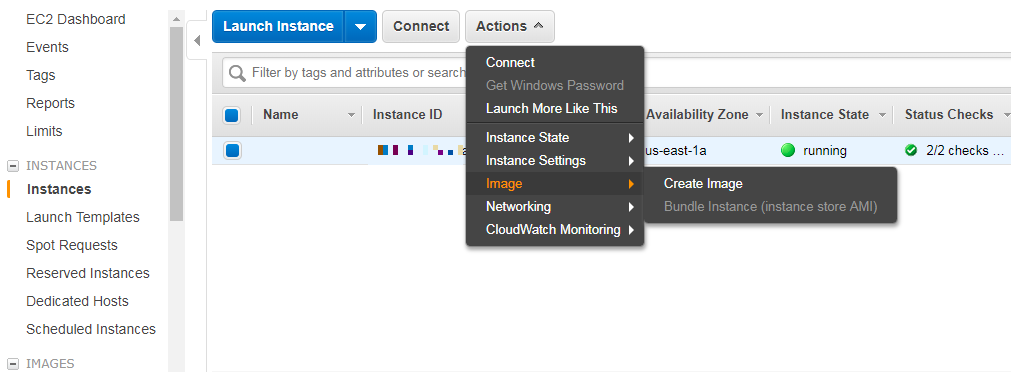Click the green checkmark status icon
Screen dimensions: 1011x372
[911, 151]
